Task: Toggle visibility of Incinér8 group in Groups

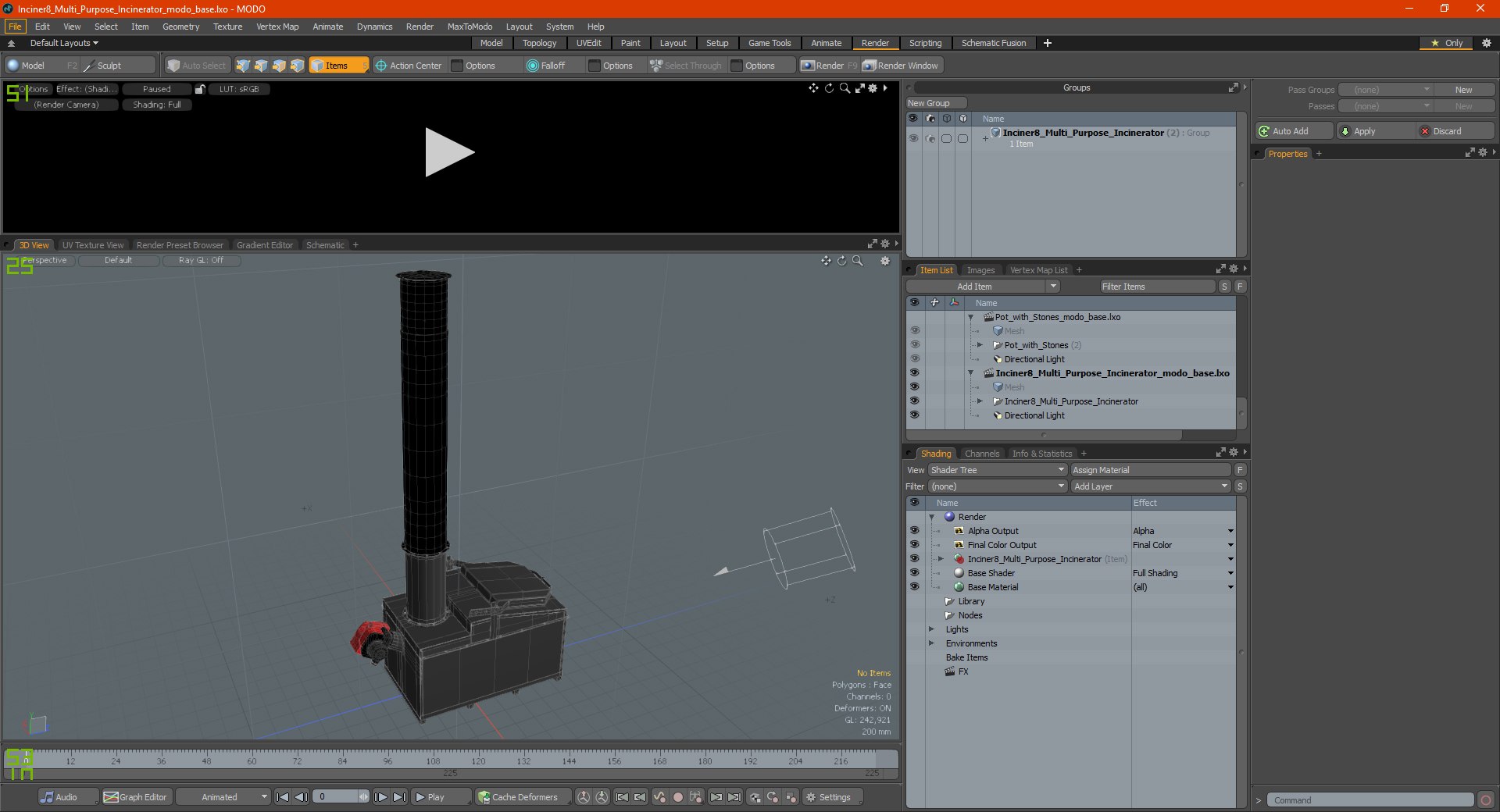Action: (x=913, y=138)
